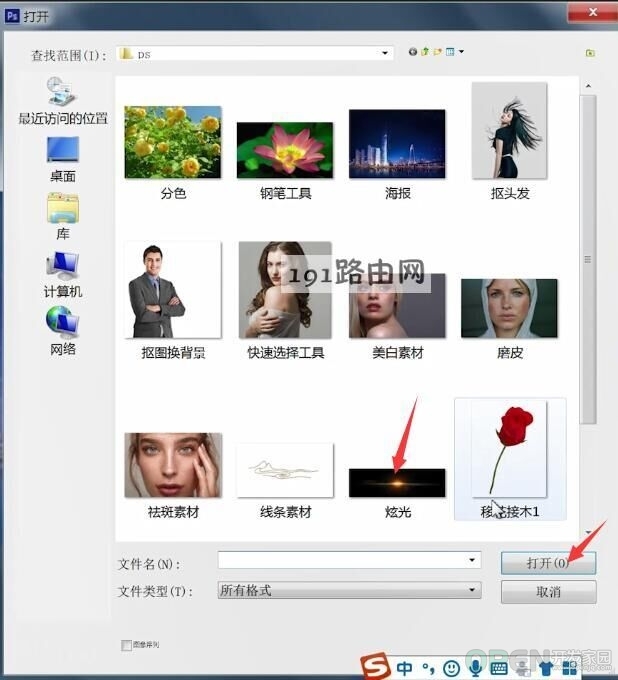Click the favorites folder icon at far right
618x680 pixels.
590,53
